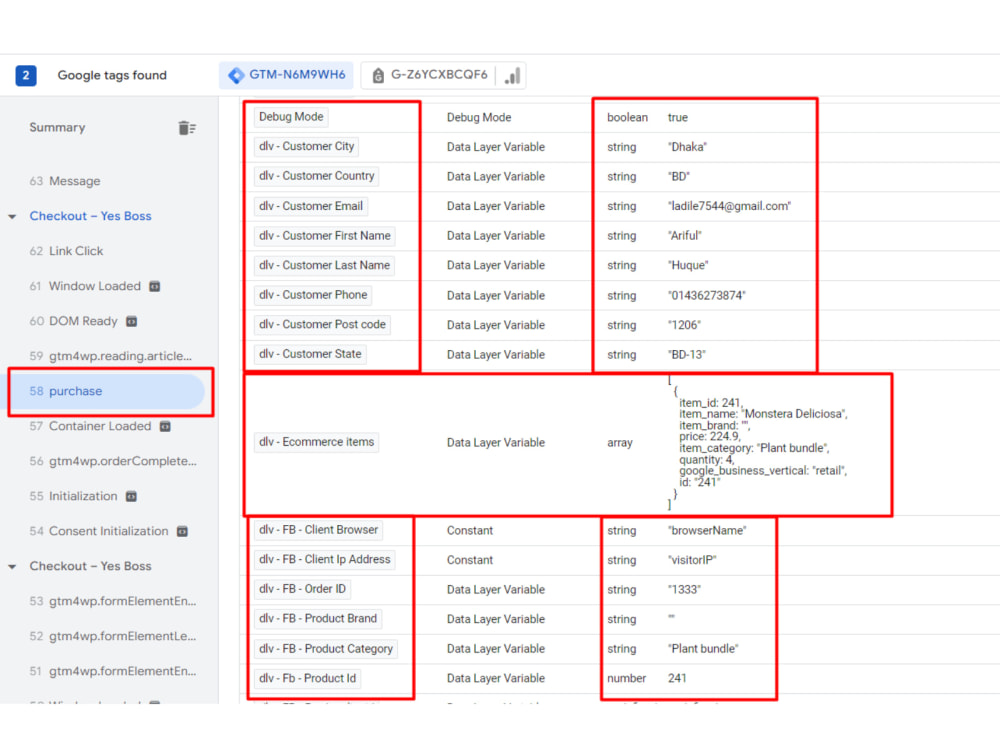Select event 63 Message
Image resolution: width=1000 pixels, height=750 pixels.
[x=64, y=181]
